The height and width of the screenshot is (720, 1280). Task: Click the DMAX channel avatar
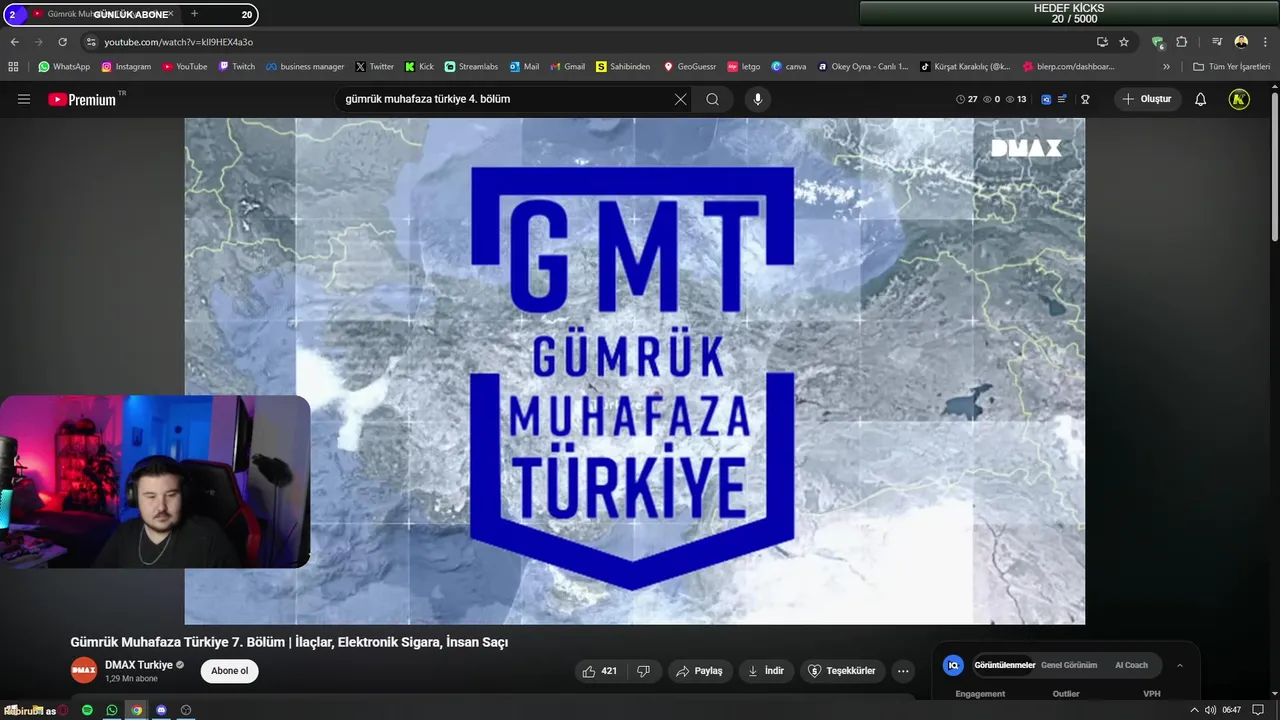84,671
